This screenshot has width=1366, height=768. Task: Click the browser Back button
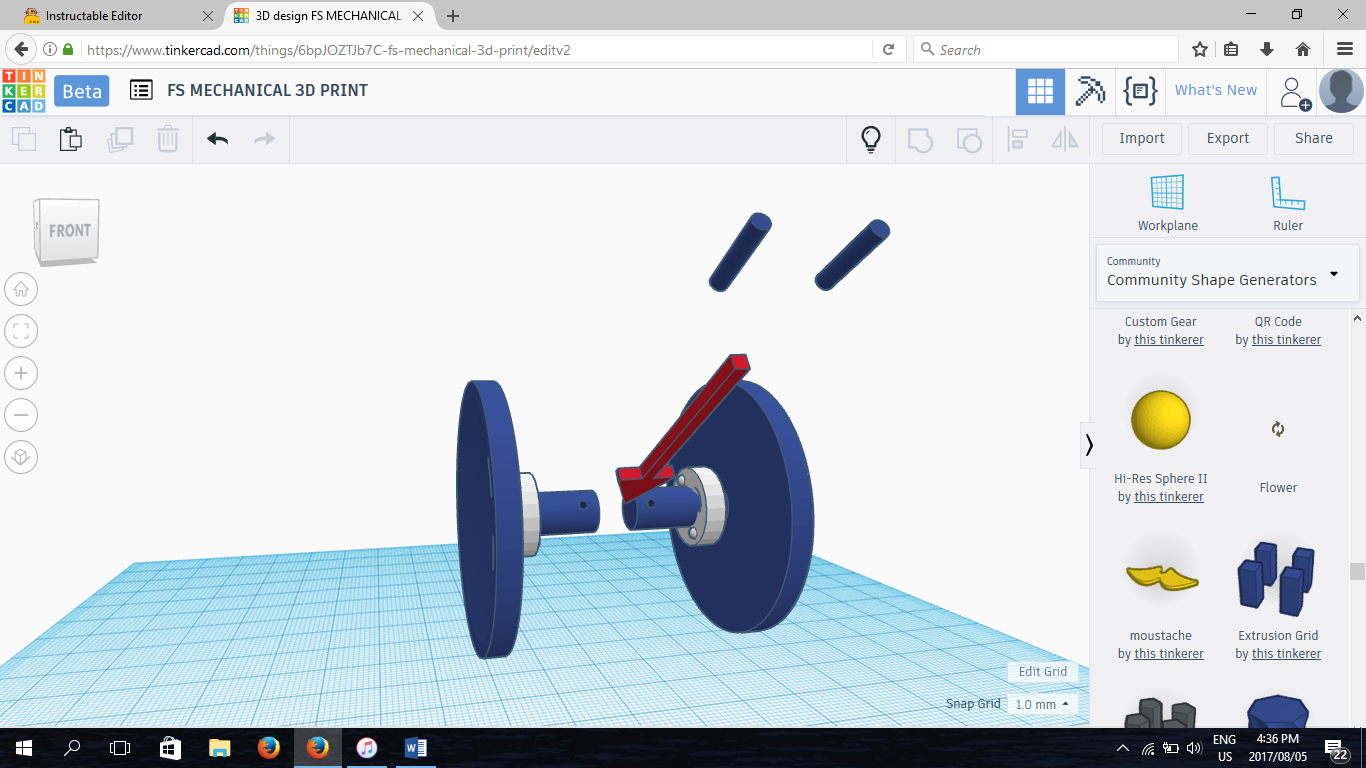[x=20, y=49]
